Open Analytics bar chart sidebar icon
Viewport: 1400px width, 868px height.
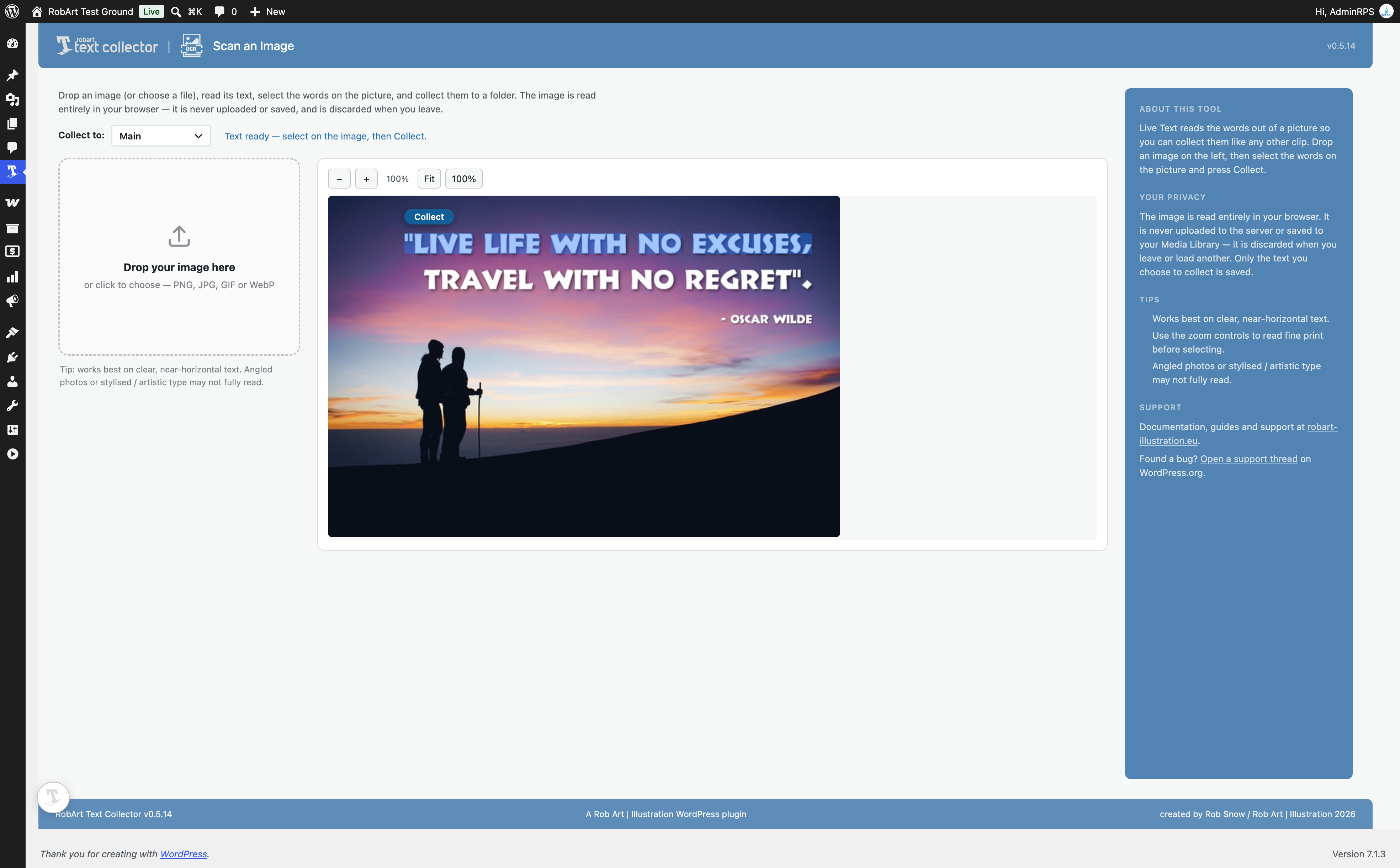(12, 277)
